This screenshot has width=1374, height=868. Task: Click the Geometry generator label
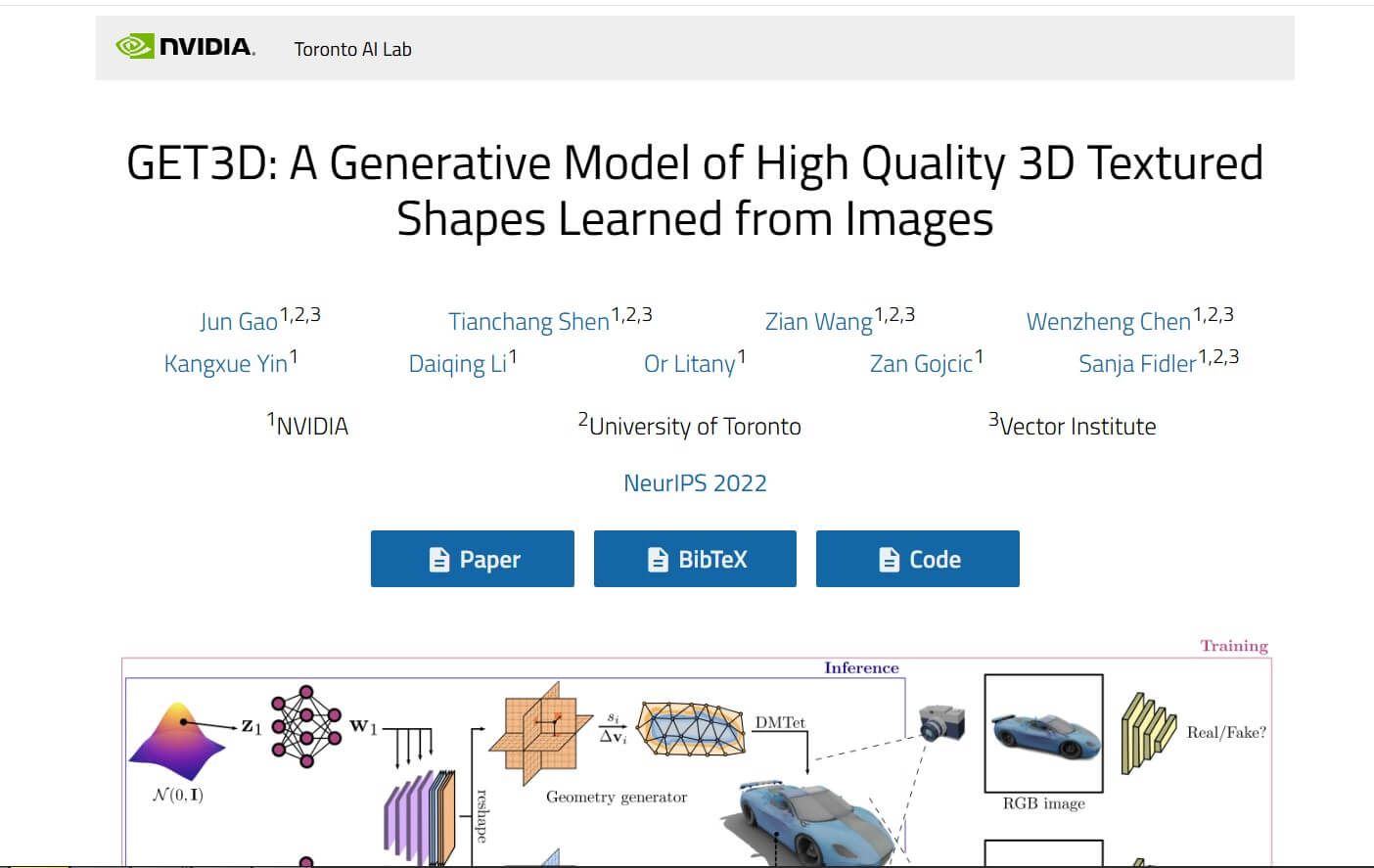[617, 797]
